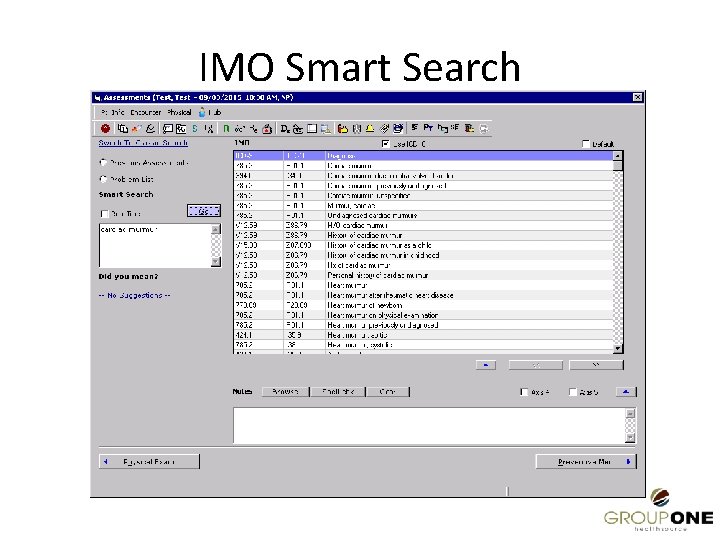This screenshot has width=720, height=540.
Task: Click the small blue up arrow beside Axis 5
Action: (626, 392)
